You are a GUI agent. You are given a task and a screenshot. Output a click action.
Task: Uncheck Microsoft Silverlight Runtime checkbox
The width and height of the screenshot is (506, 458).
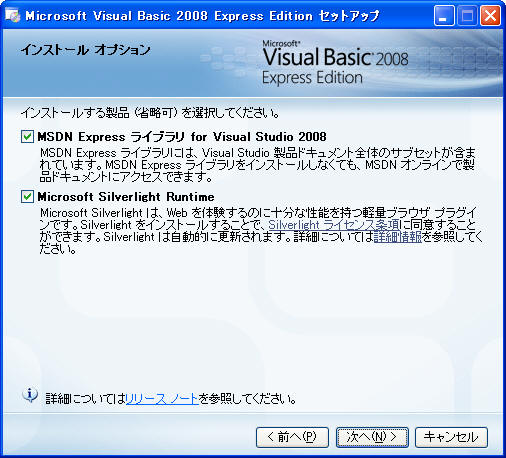tap(27, 196)
